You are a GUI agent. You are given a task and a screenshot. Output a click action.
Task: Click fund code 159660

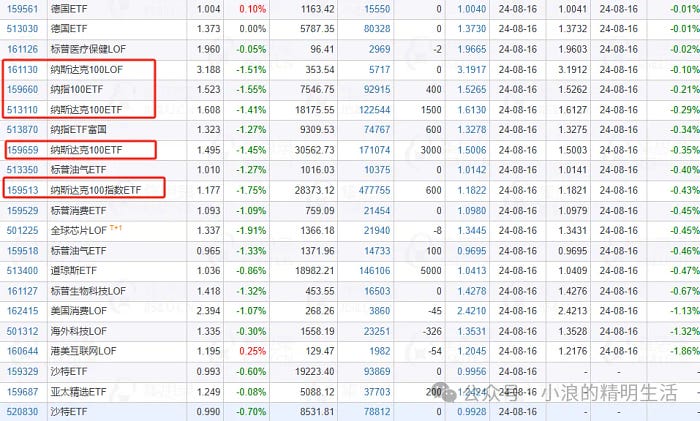22,89
